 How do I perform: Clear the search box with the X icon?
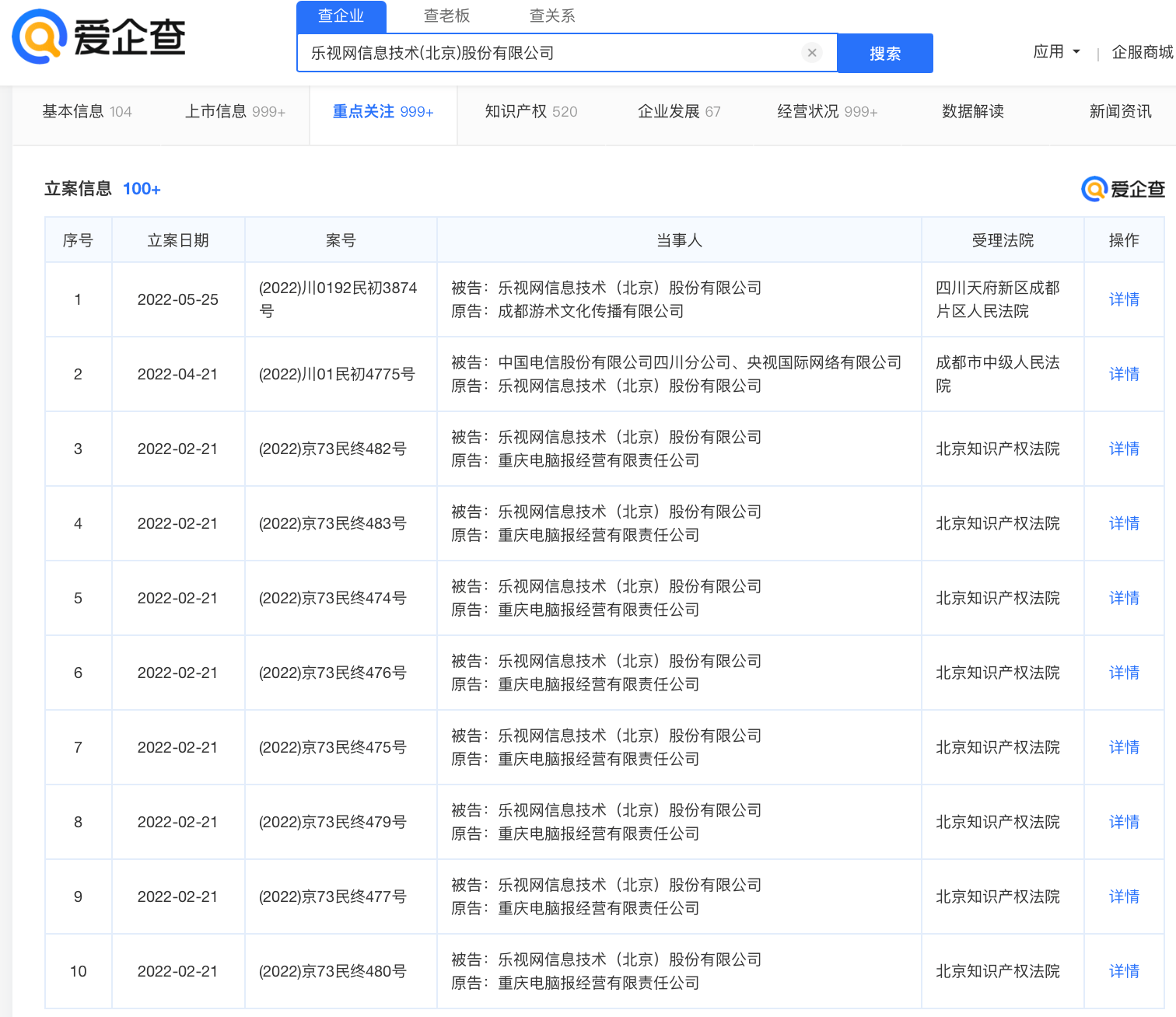point(812,53)
